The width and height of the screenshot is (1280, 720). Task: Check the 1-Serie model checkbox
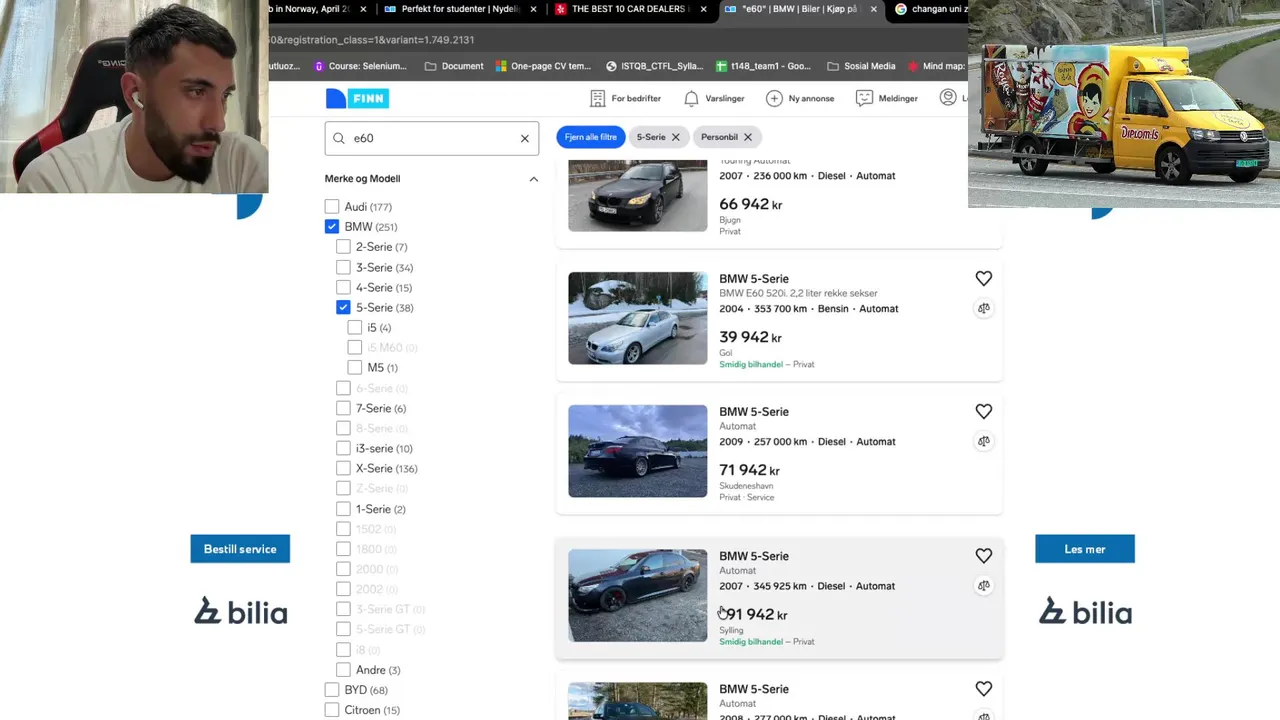(343, 508)
